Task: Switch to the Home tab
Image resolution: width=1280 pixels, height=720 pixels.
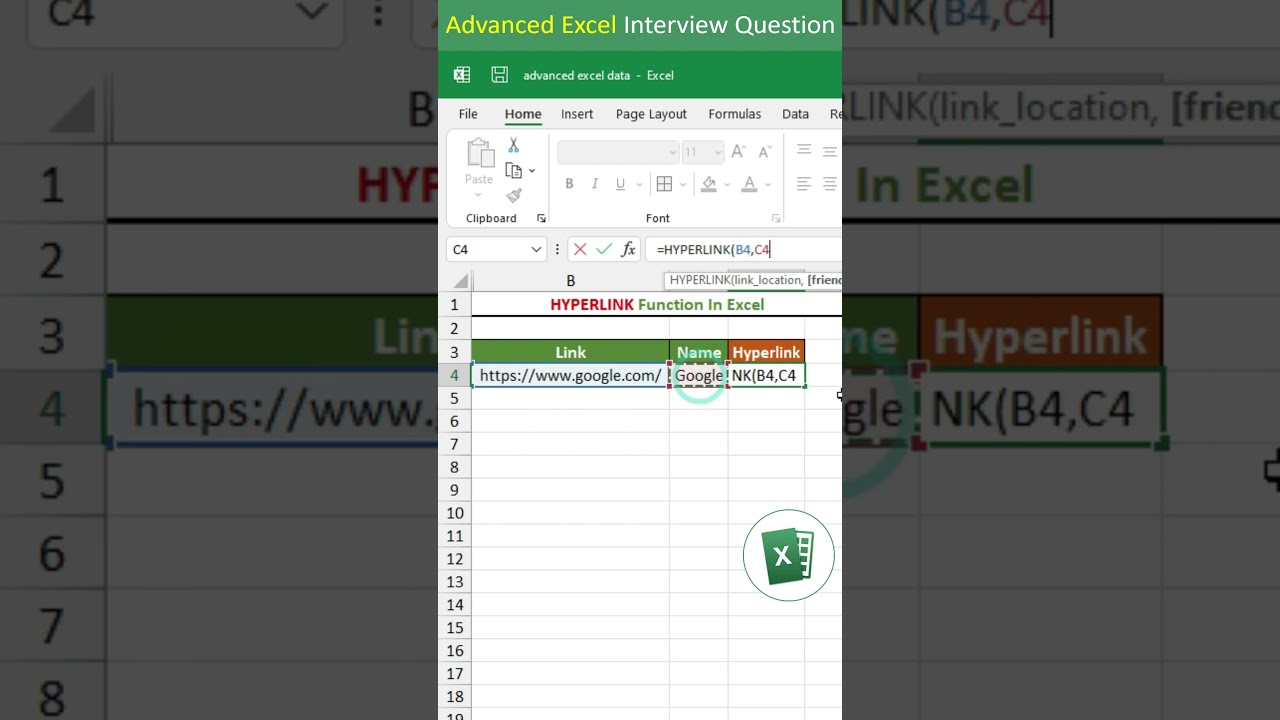Action: [x=523, y=114]
